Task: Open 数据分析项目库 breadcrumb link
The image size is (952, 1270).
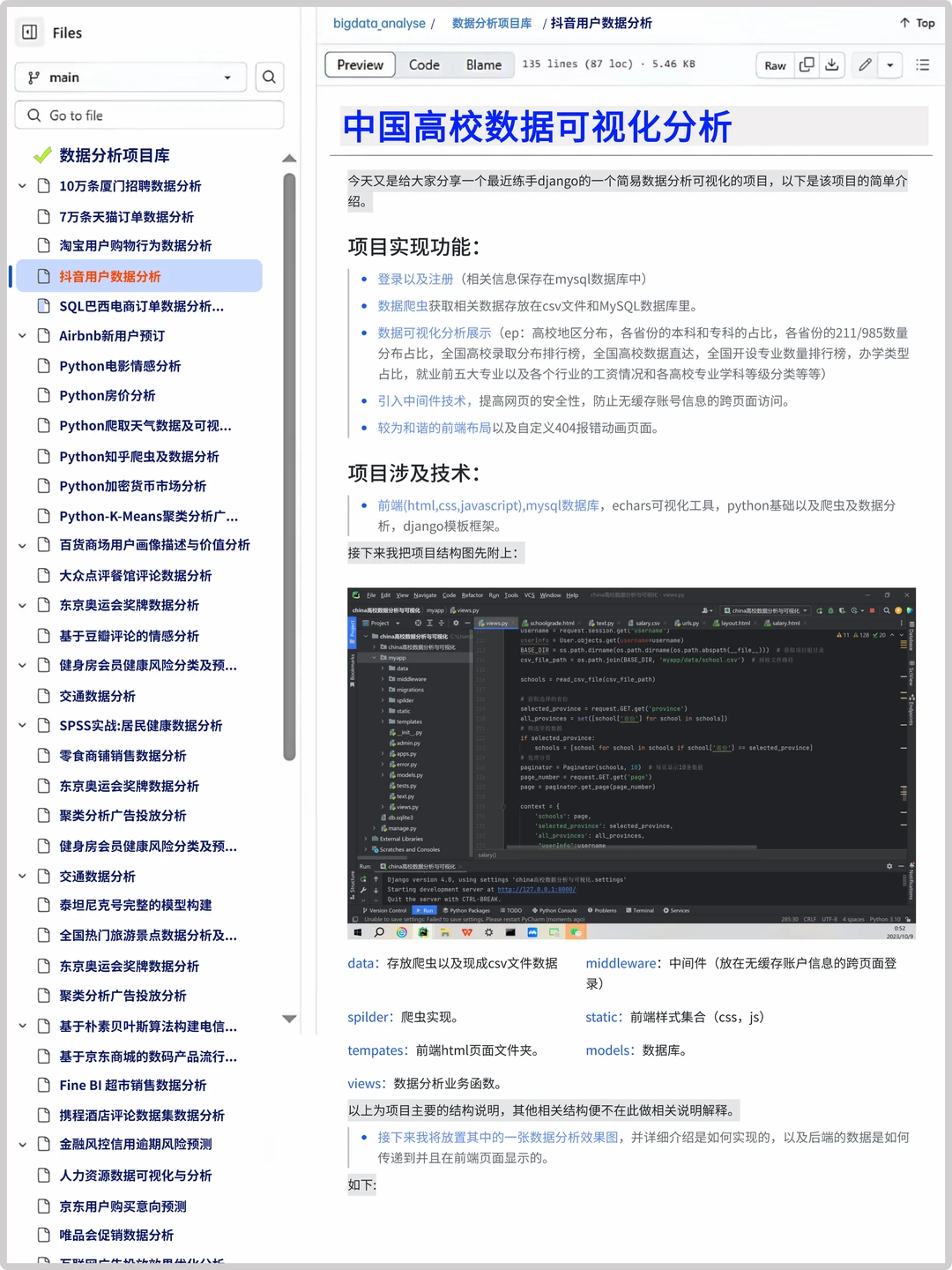Action: click(492, 23)
